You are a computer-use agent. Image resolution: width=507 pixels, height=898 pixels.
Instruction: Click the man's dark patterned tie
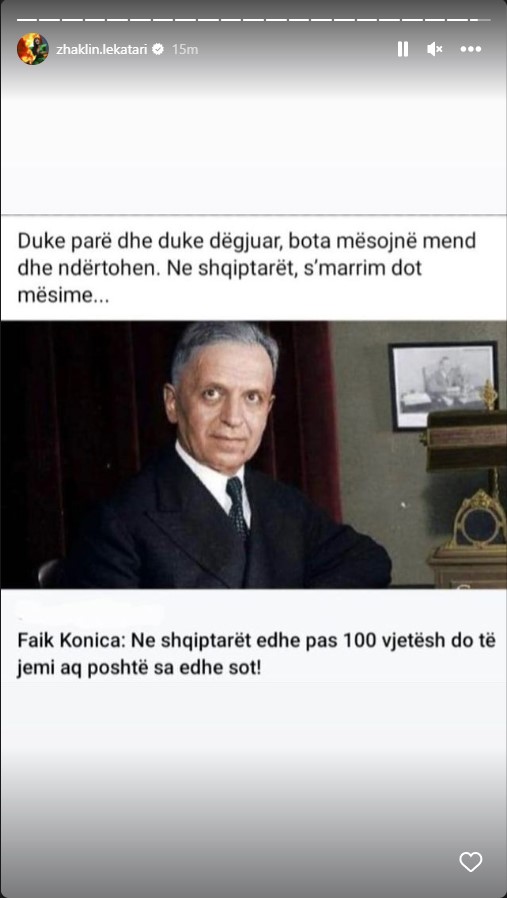[x=237, y=507]
